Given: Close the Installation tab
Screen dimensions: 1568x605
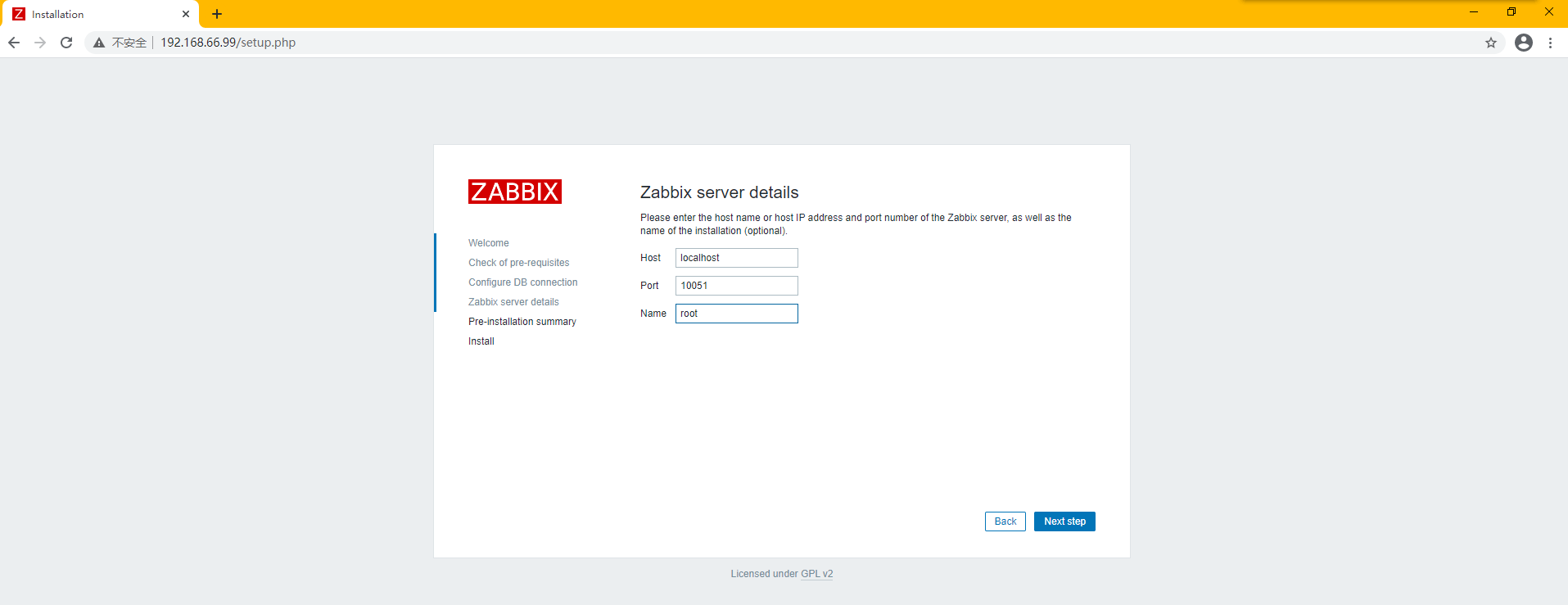Looking at the screenshot, I should (186, 14).
